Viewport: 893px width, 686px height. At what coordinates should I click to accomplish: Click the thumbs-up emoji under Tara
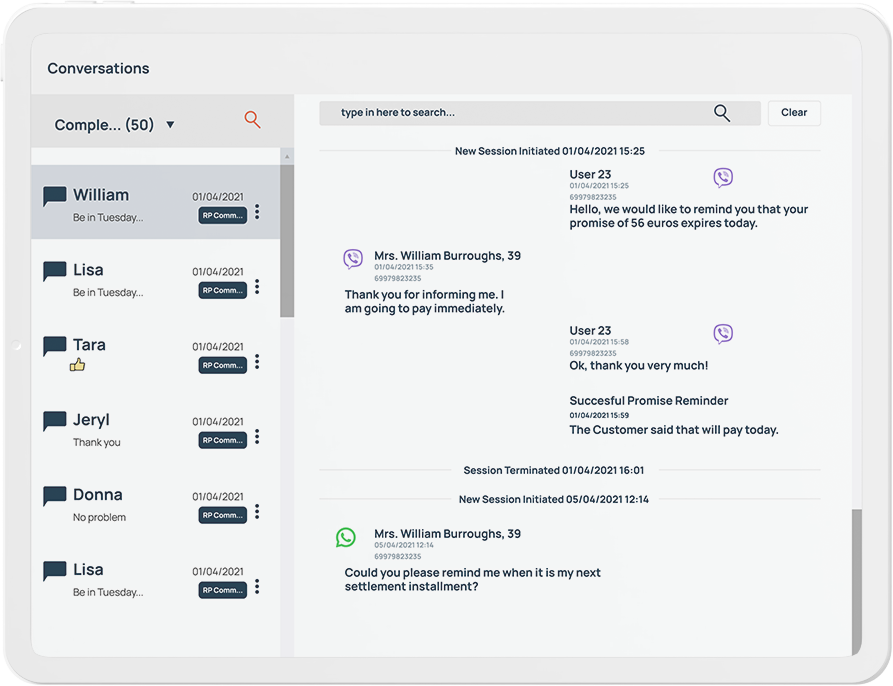point(77,365)
